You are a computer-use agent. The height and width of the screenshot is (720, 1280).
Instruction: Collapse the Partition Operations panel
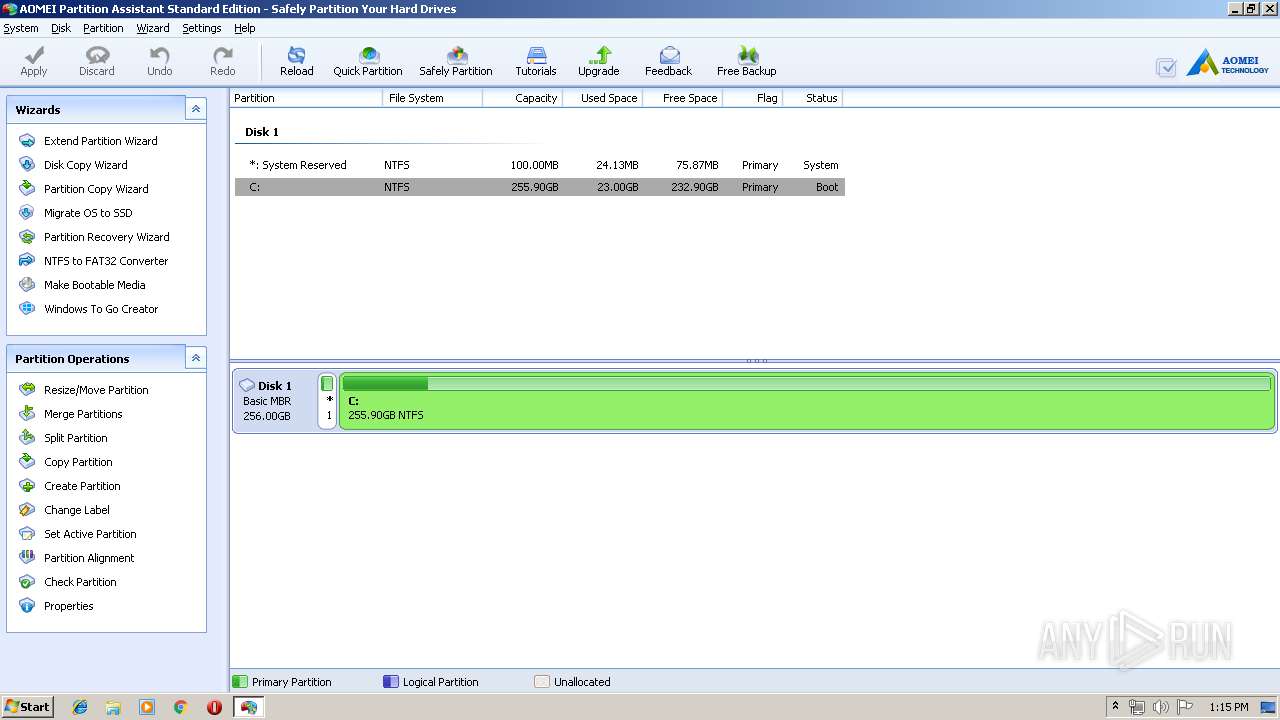coord(196,358)
